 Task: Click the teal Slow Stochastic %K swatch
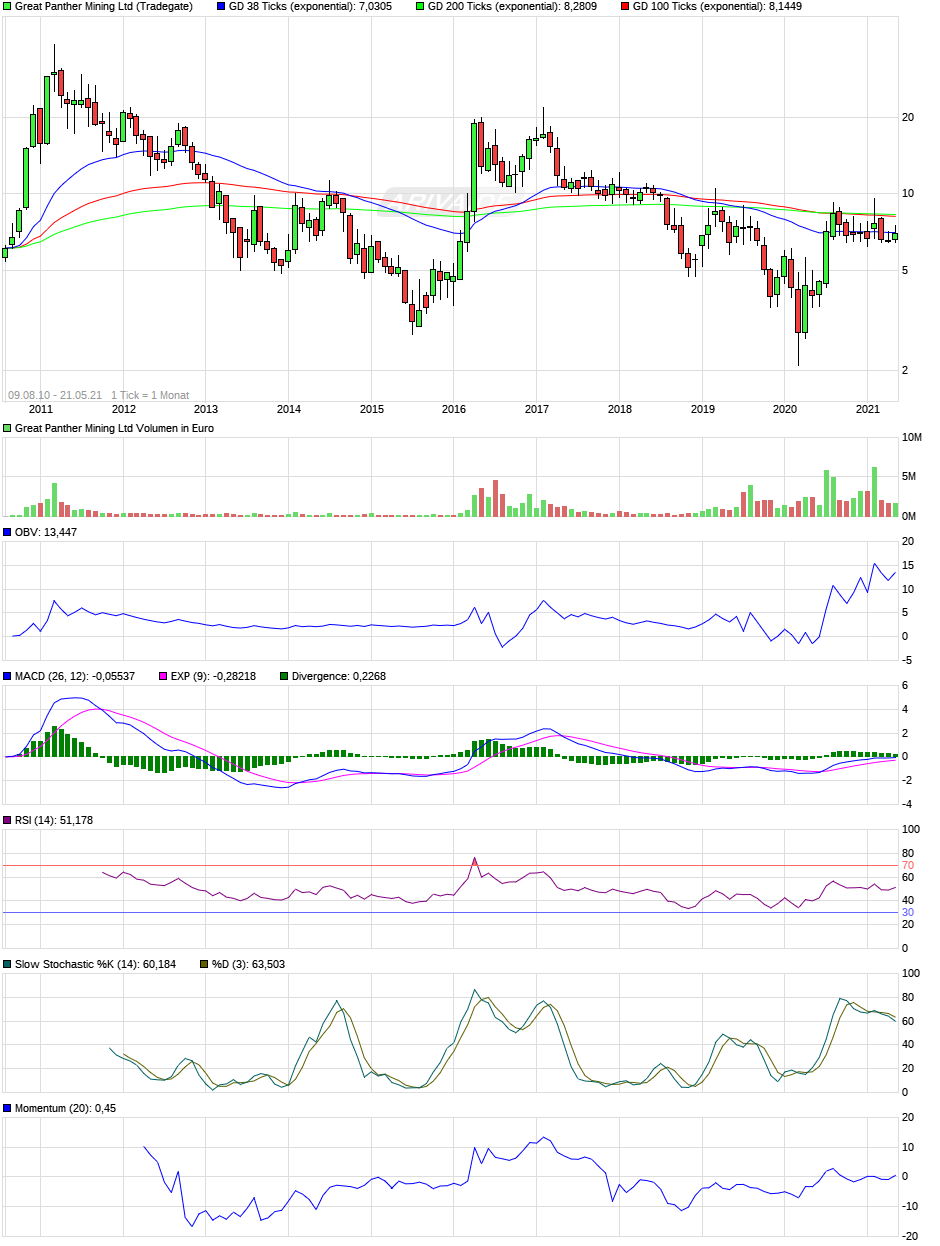(x=8, y=964)
